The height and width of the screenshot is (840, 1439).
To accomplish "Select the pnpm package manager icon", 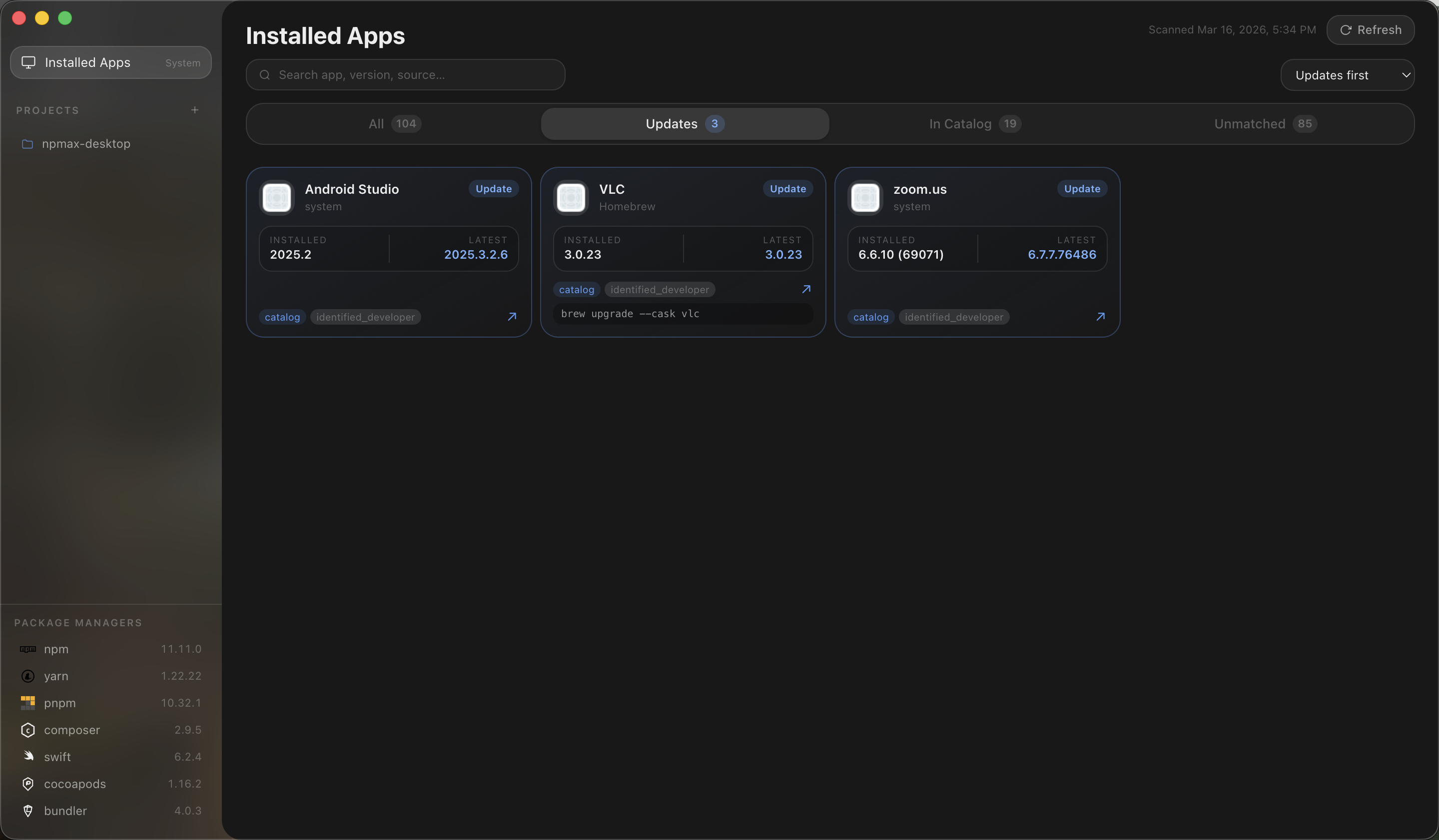I will (x=28, y=703).
